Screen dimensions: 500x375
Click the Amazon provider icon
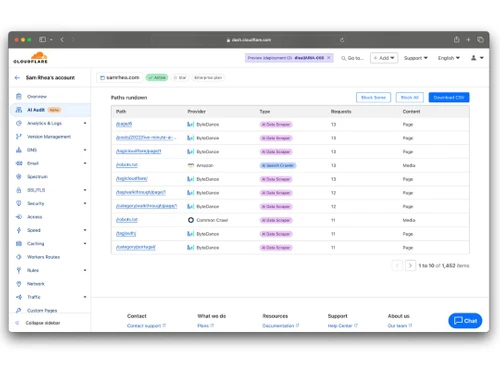pos(191,165)
